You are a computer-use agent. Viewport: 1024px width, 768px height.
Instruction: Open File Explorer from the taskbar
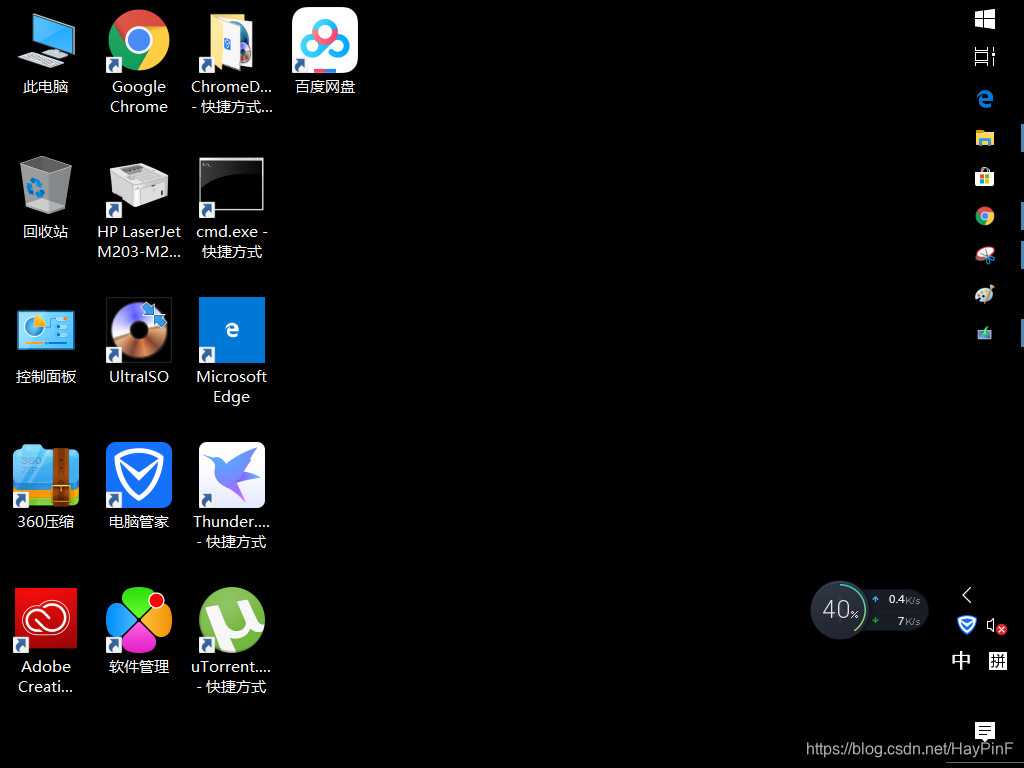point(985,138)
